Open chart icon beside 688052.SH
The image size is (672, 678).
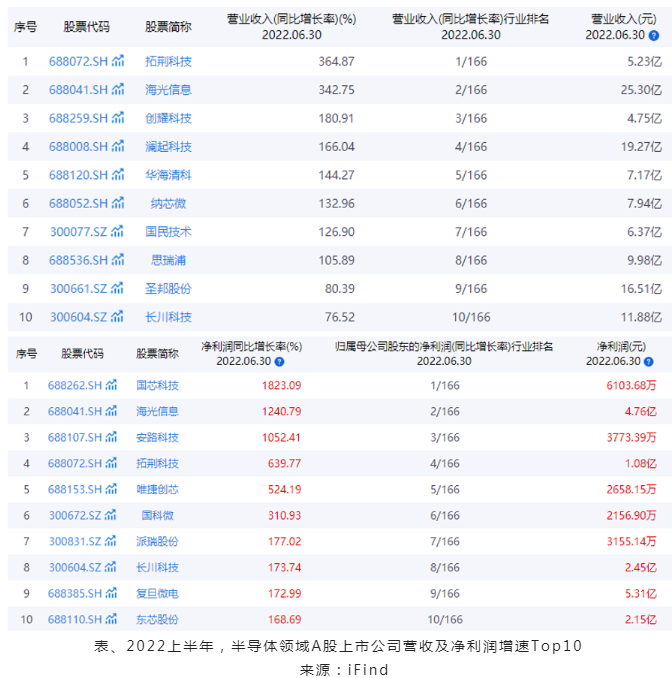point(118,203)
